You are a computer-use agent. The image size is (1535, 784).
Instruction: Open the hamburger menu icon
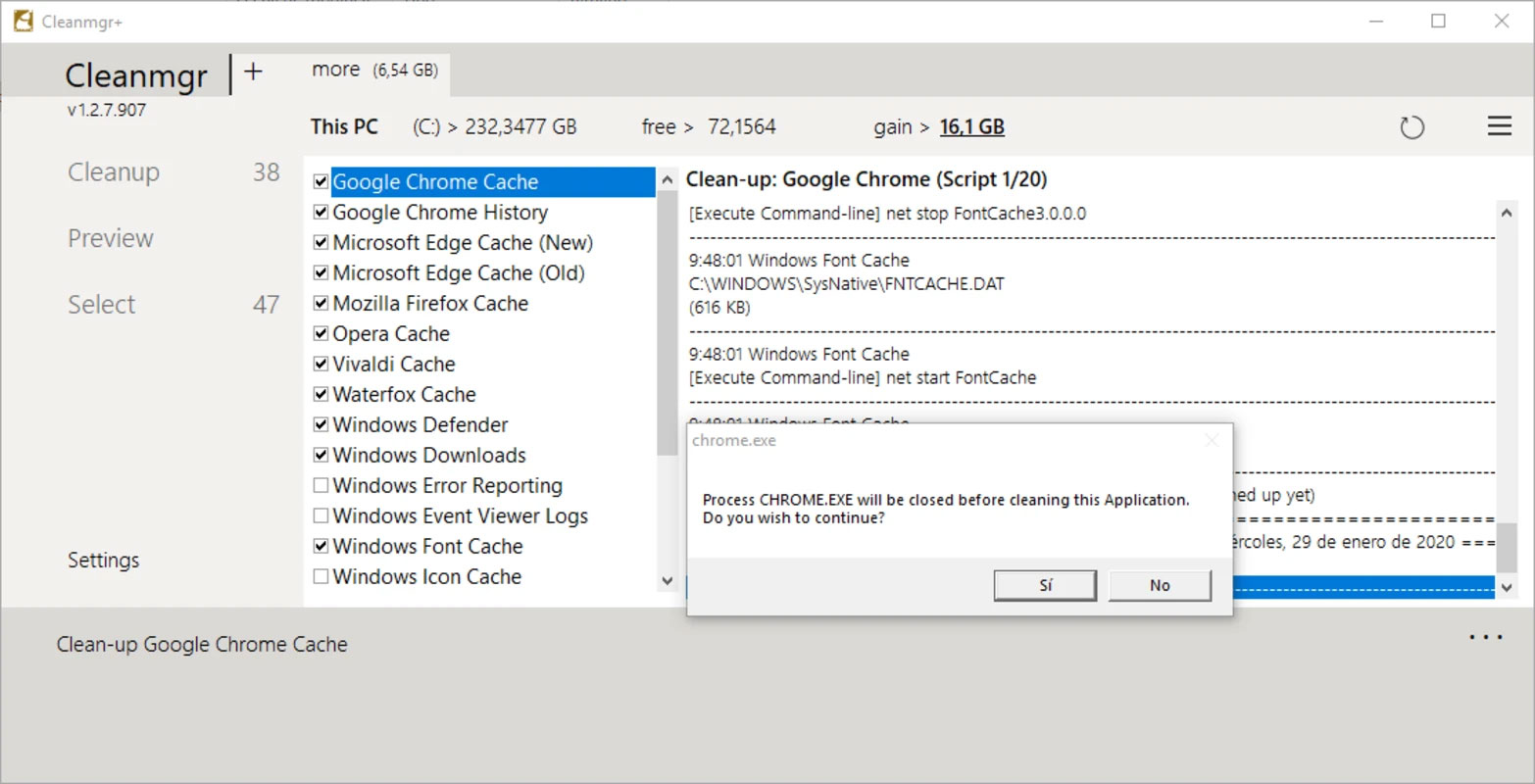(1499, 126)
